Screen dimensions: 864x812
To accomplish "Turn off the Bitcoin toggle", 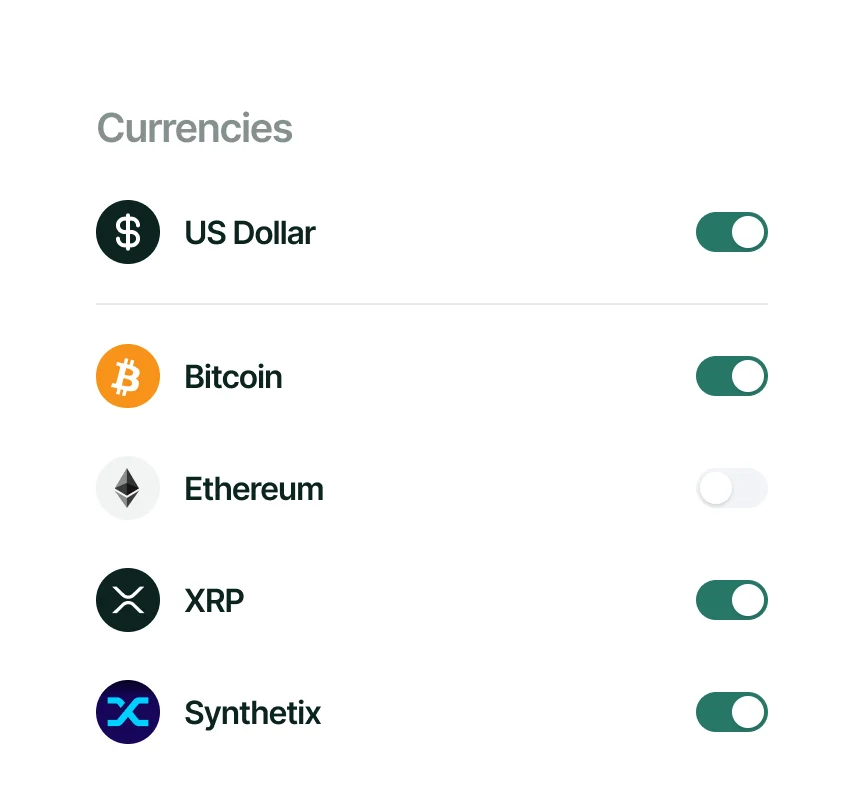I will tap(731, 376).
